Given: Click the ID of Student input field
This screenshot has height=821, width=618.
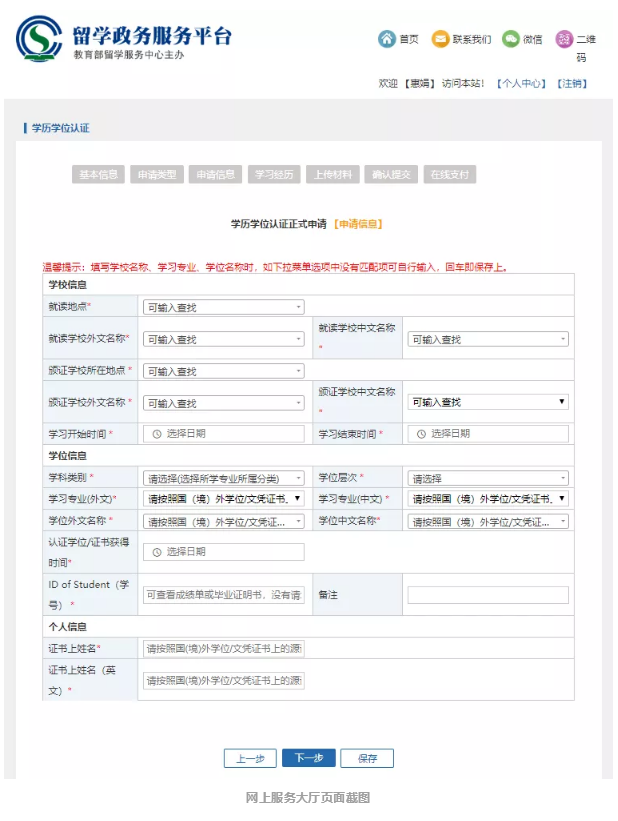Looking at the screenshot, I should 224,595.
